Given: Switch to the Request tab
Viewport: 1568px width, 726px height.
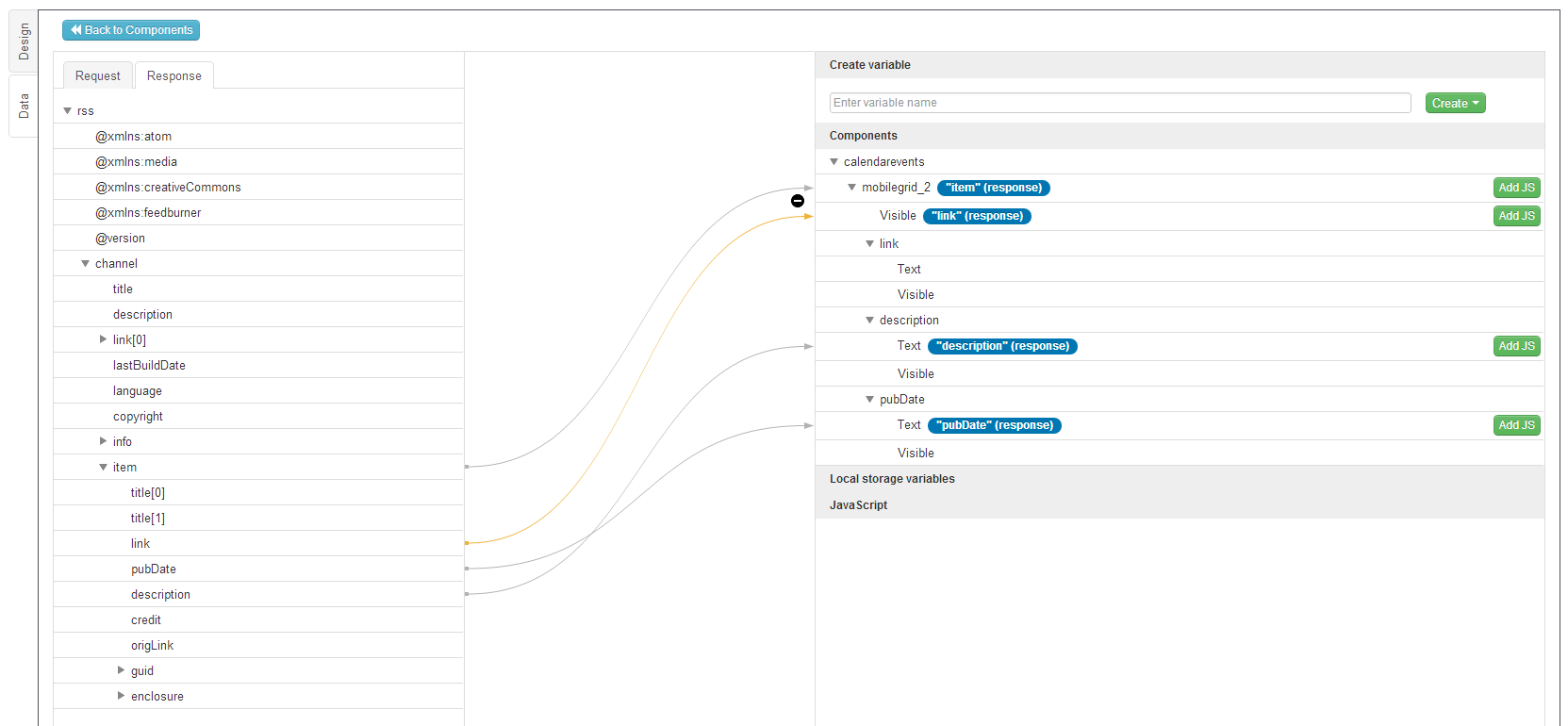Looking at the screenshot, I should pyautogui.click(x=98, y=76).
